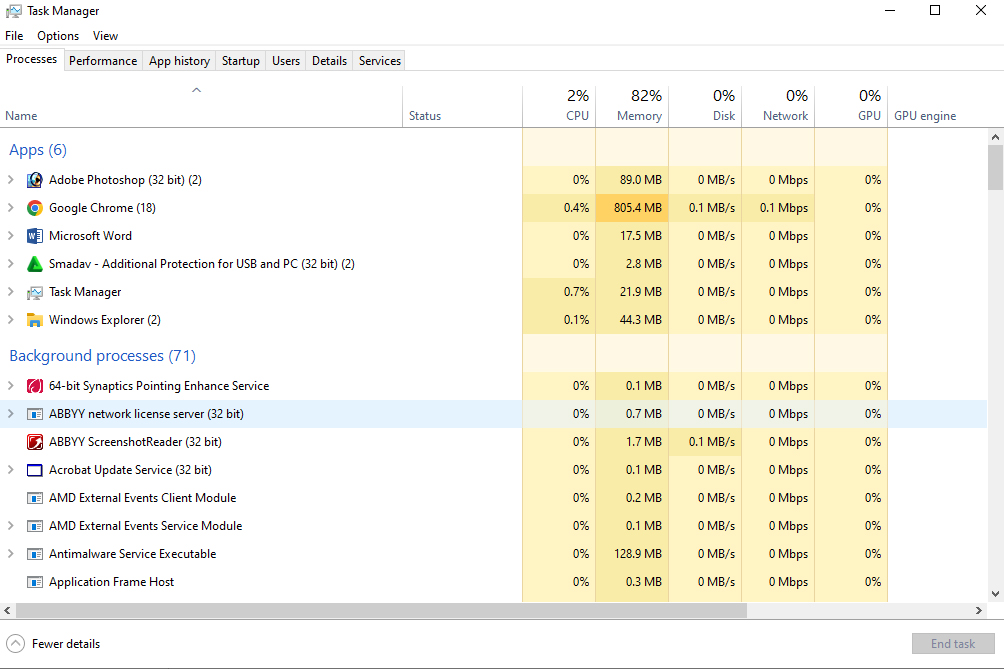Image resolution: width=1004 pixels, height=669 pixels.
Task: Expand the Windows Explorer process group
Action: point(10,320)
